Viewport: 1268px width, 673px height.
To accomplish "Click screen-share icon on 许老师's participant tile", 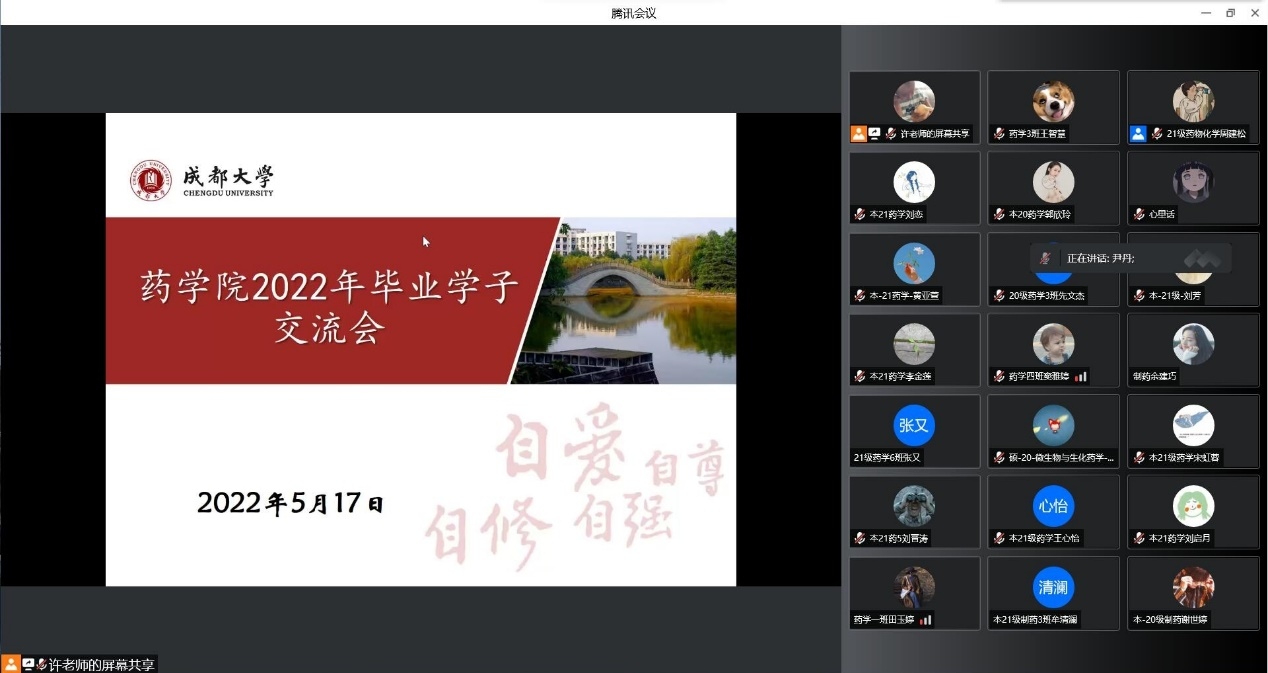I will 874,133.
